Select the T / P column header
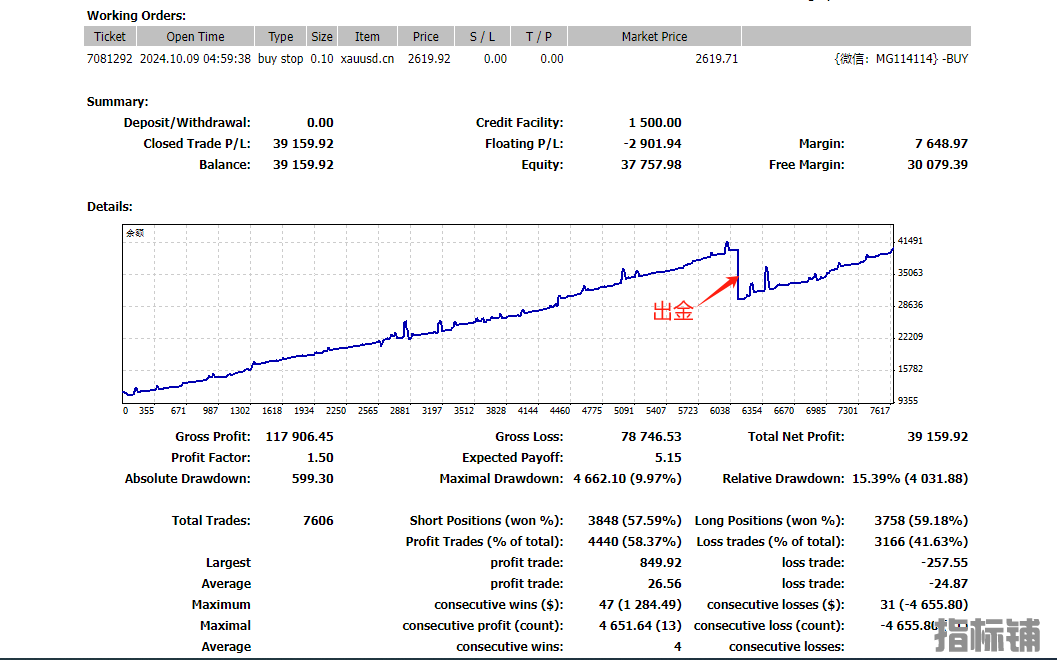Image resolution: width=1057 pixels, height=660 pixels. pos(539,37)
